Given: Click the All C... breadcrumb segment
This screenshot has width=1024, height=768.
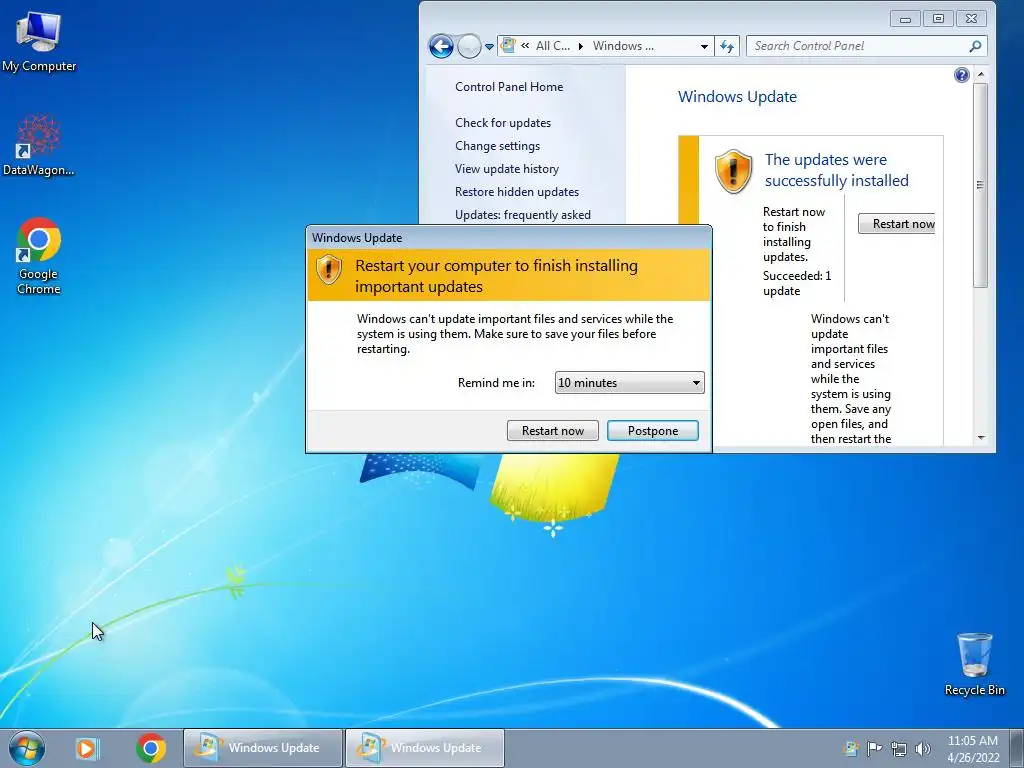Looking at the screenshot, I should (x=552, y=46).
